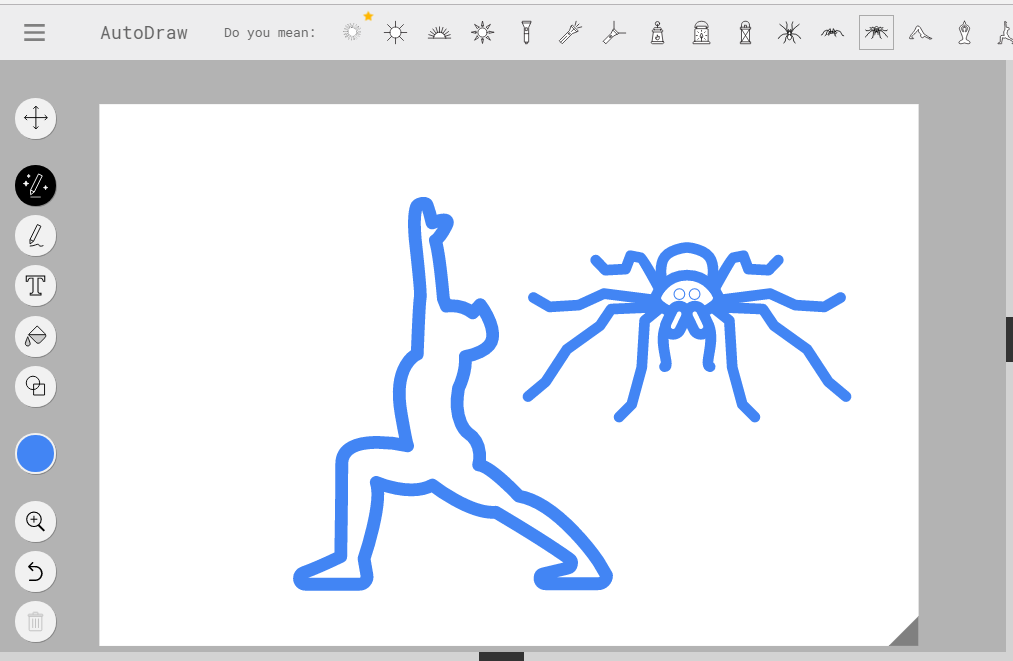The width and height of the screenshot is (1013, 661).
Task: Click the AutoDraw title text
Action: 143,31
